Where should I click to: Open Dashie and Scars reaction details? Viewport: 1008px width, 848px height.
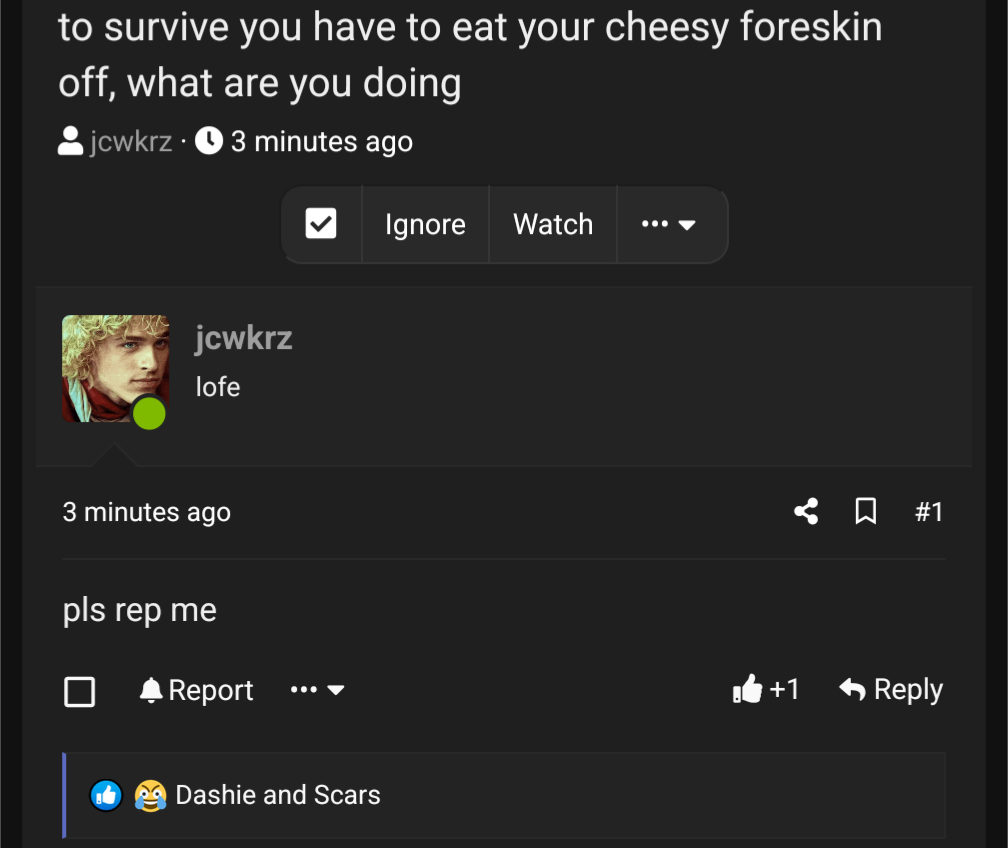pyautogui.click(x=277, y=794)
